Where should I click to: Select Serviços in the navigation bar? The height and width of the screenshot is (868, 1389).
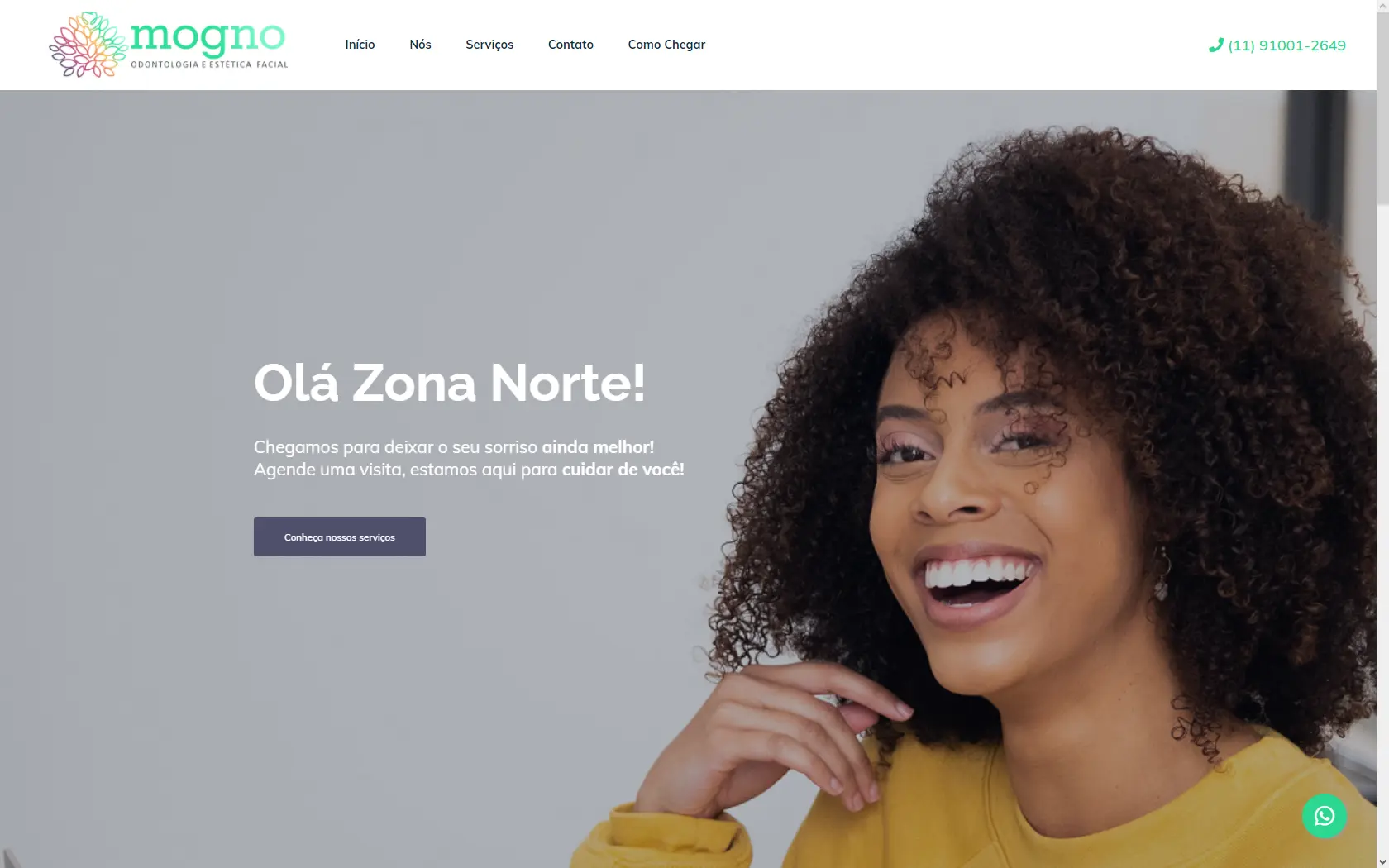tap(489, 45)
